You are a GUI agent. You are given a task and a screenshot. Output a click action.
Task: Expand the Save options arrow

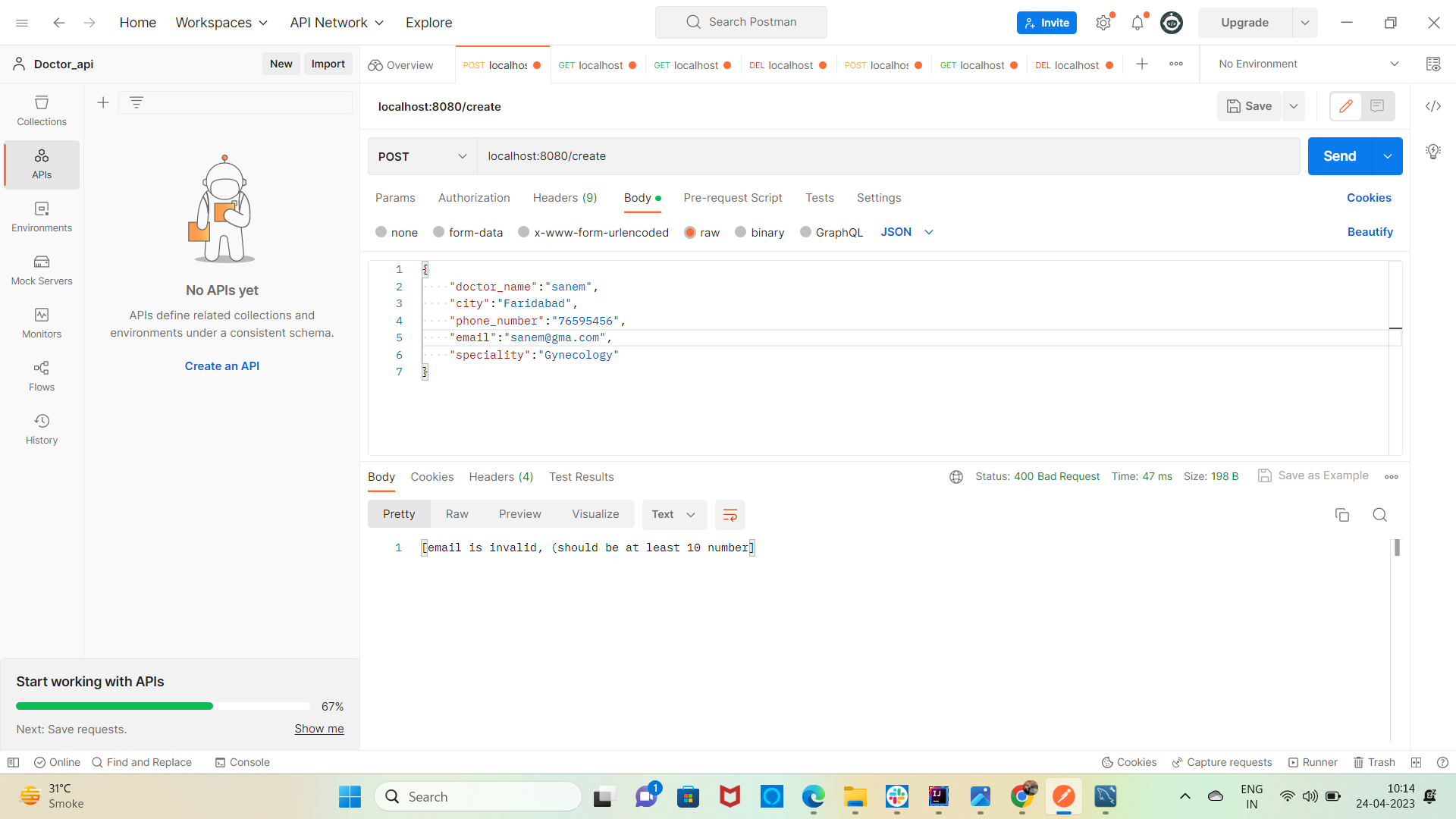pyautogui.click(x=1294, y=106)
